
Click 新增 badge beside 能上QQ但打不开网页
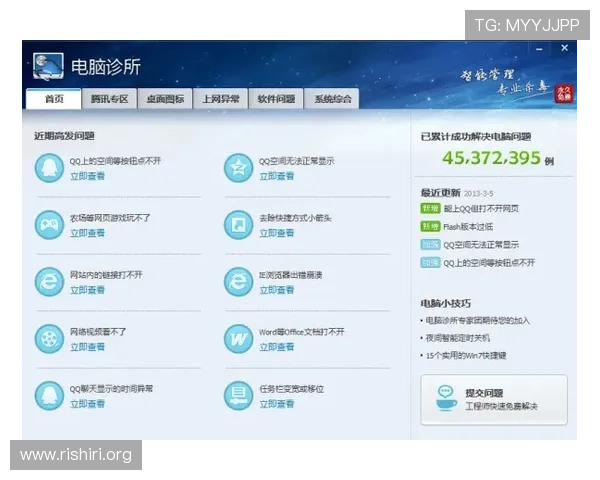pos(430,208)
